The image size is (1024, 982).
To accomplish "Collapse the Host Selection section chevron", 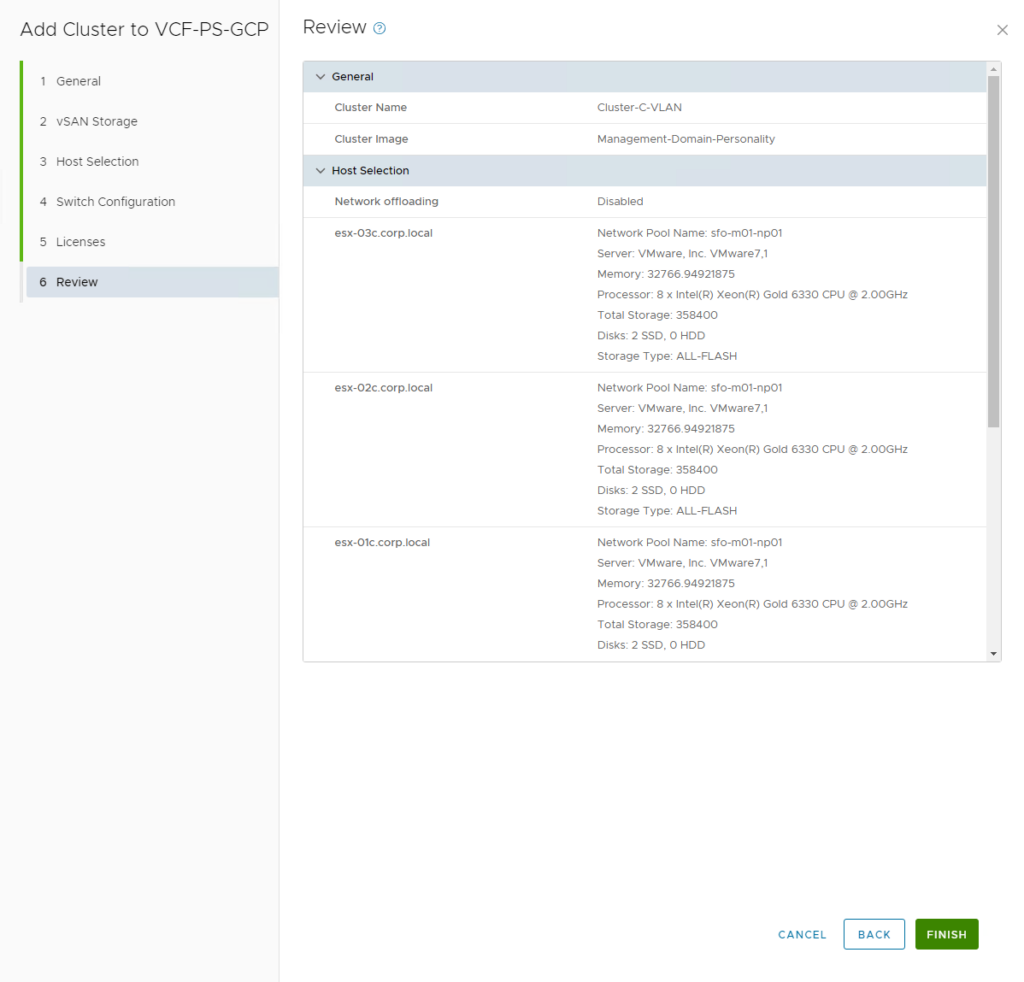I will (321, 171).
